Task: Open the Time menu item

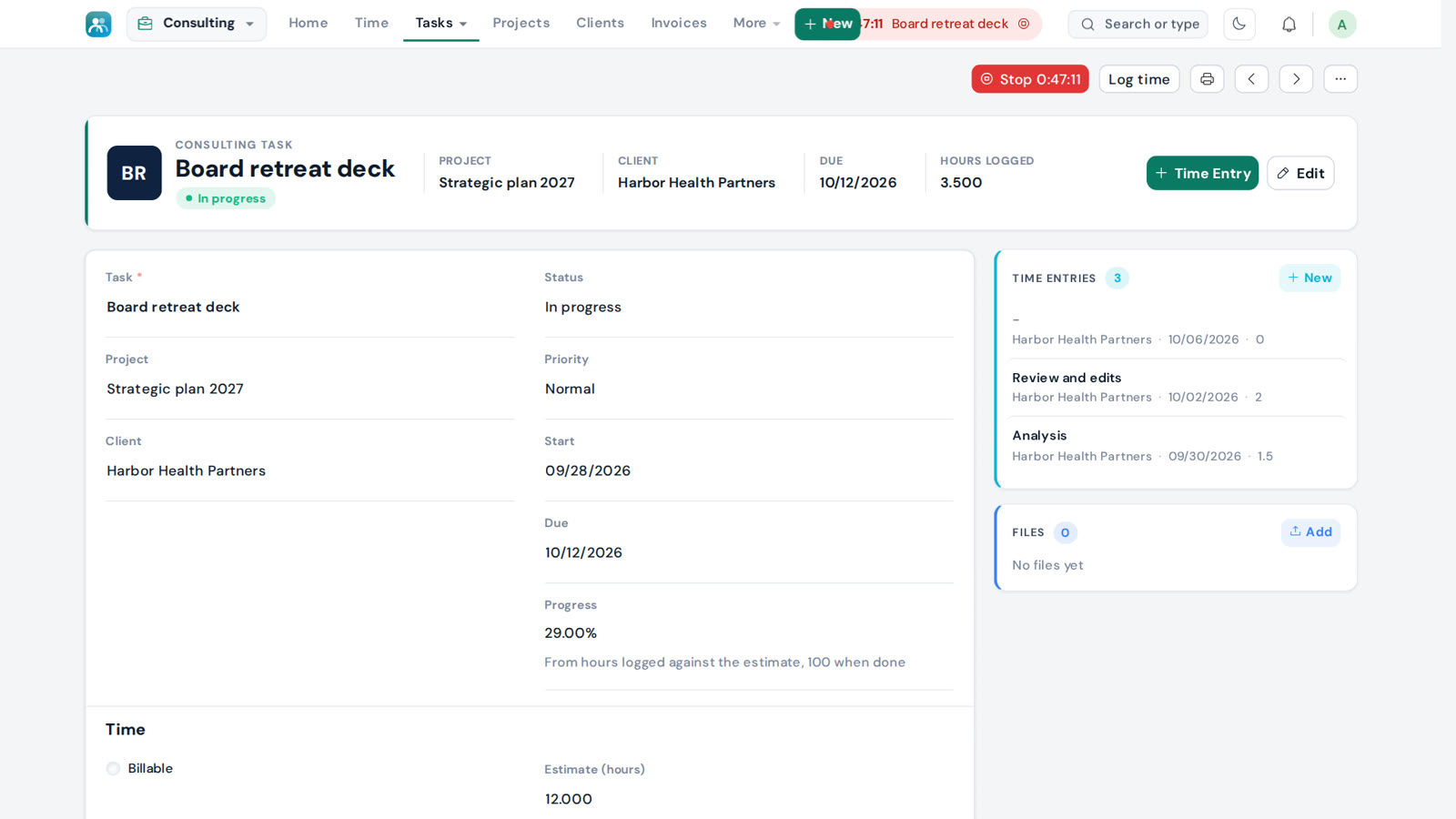Action: pos(371,23)
